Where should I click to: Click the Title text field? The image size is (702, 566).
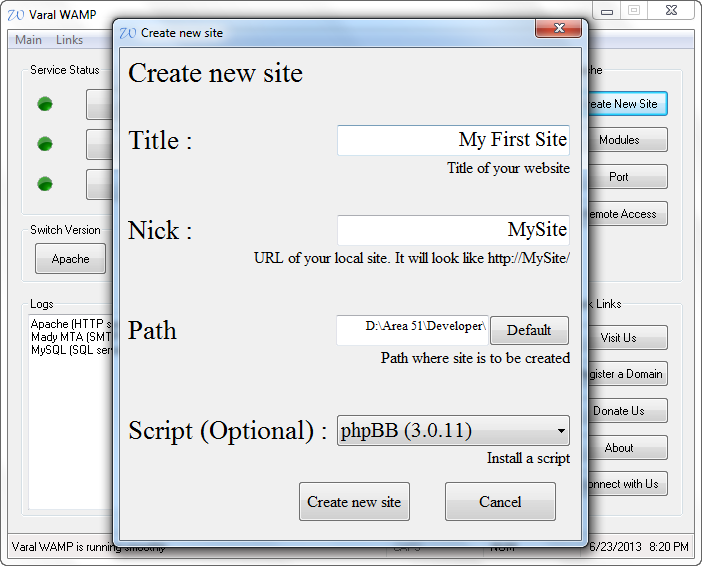[x=453, y=140]
